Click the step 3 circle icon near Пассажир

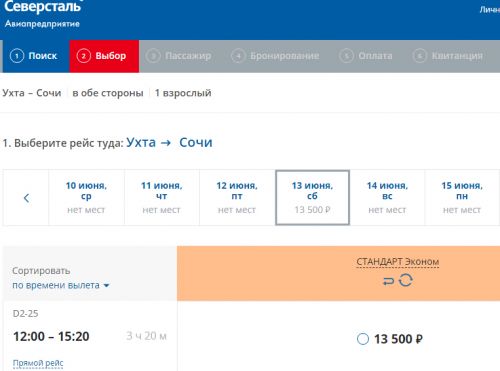click(x=153, y=56)
